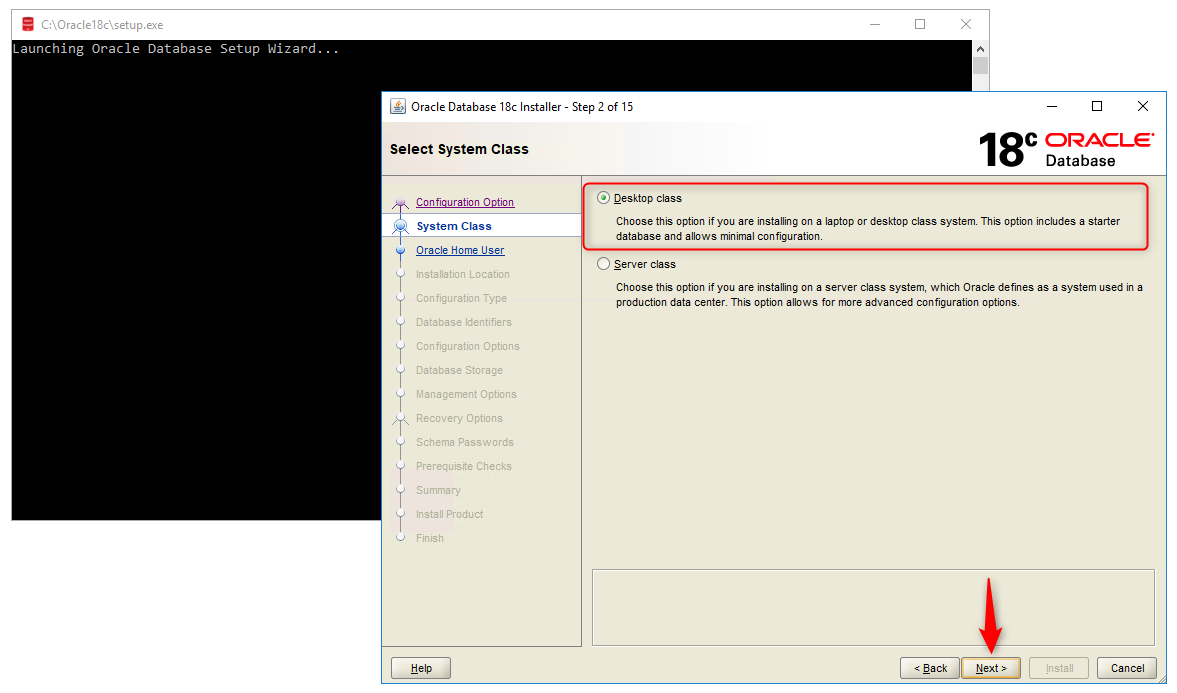Image resolution: width=1177 pixels, height=693 pixels.
Task: Click the 'Install Product' step text
Action: coord(450,514)
